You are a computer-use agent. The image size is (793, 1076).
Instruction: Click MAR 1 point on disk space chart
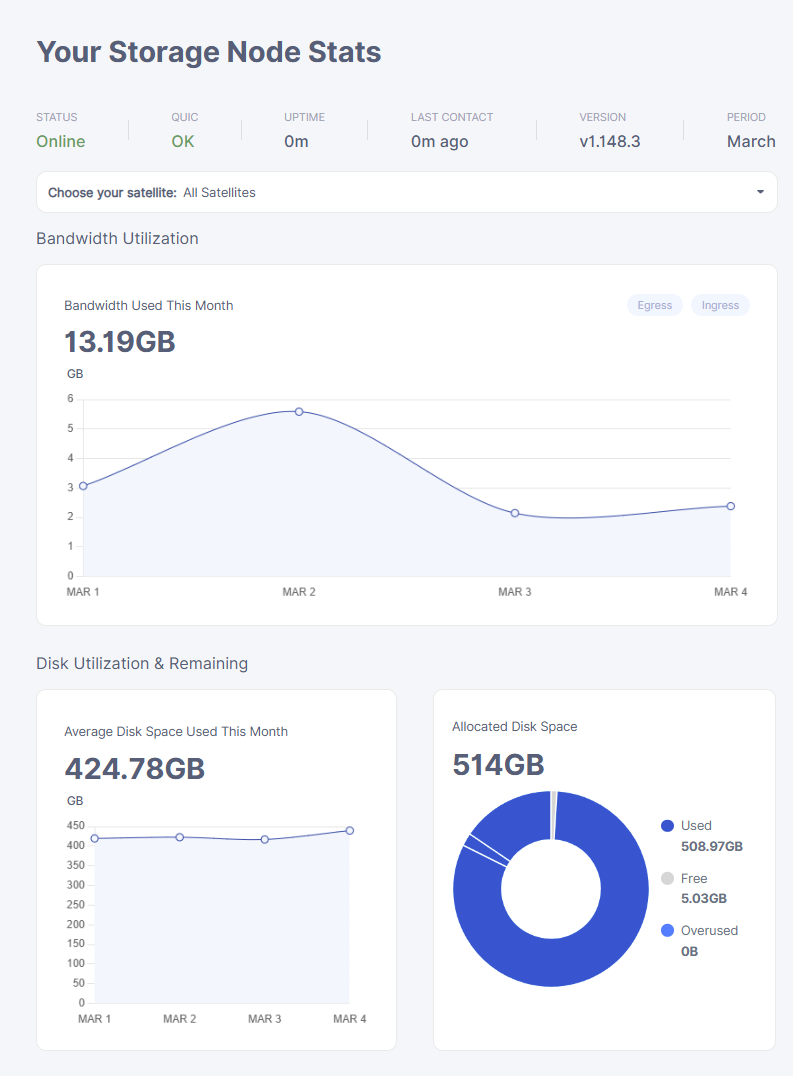[95, 839]
